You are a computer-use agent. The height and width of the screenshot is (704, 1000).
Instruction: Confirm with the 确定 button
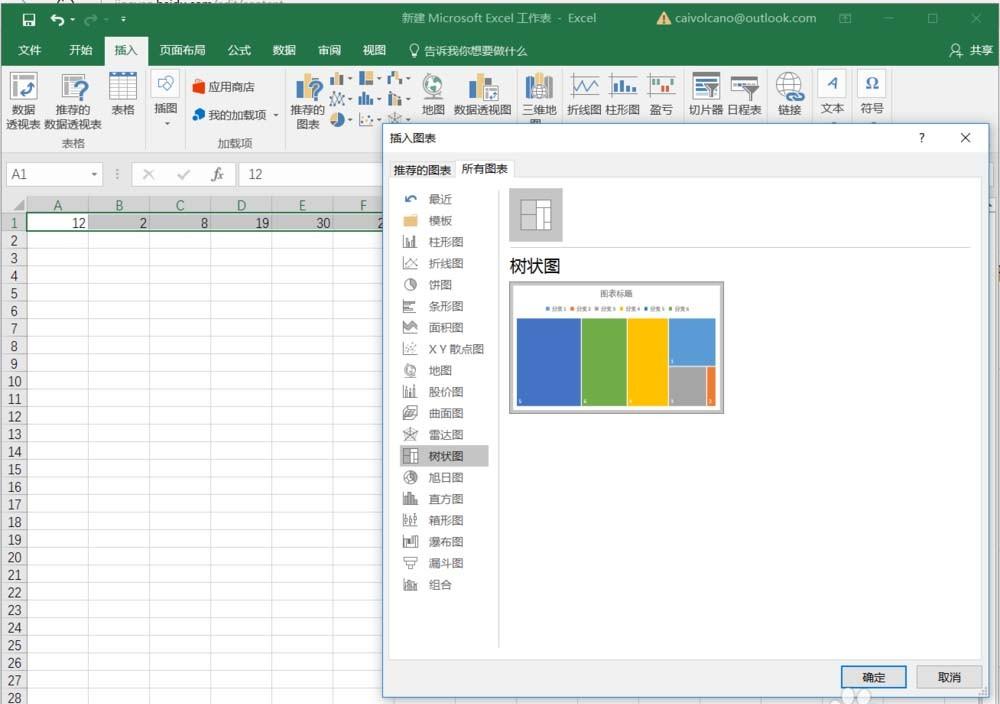click(x=872, y=677)
